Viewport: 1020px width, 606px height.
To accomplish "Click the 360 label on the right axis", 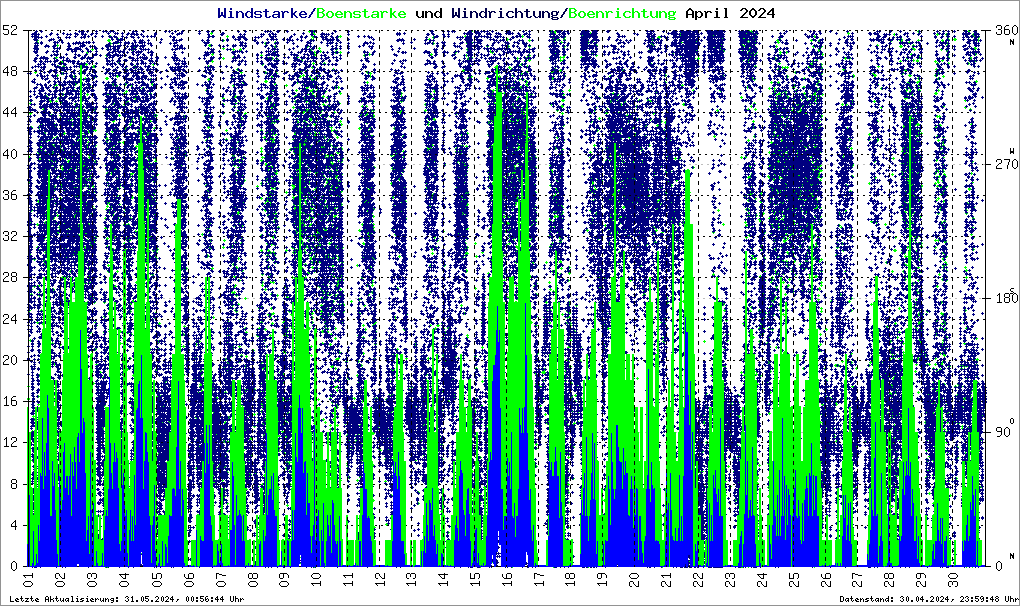I will click(1001, 31).
